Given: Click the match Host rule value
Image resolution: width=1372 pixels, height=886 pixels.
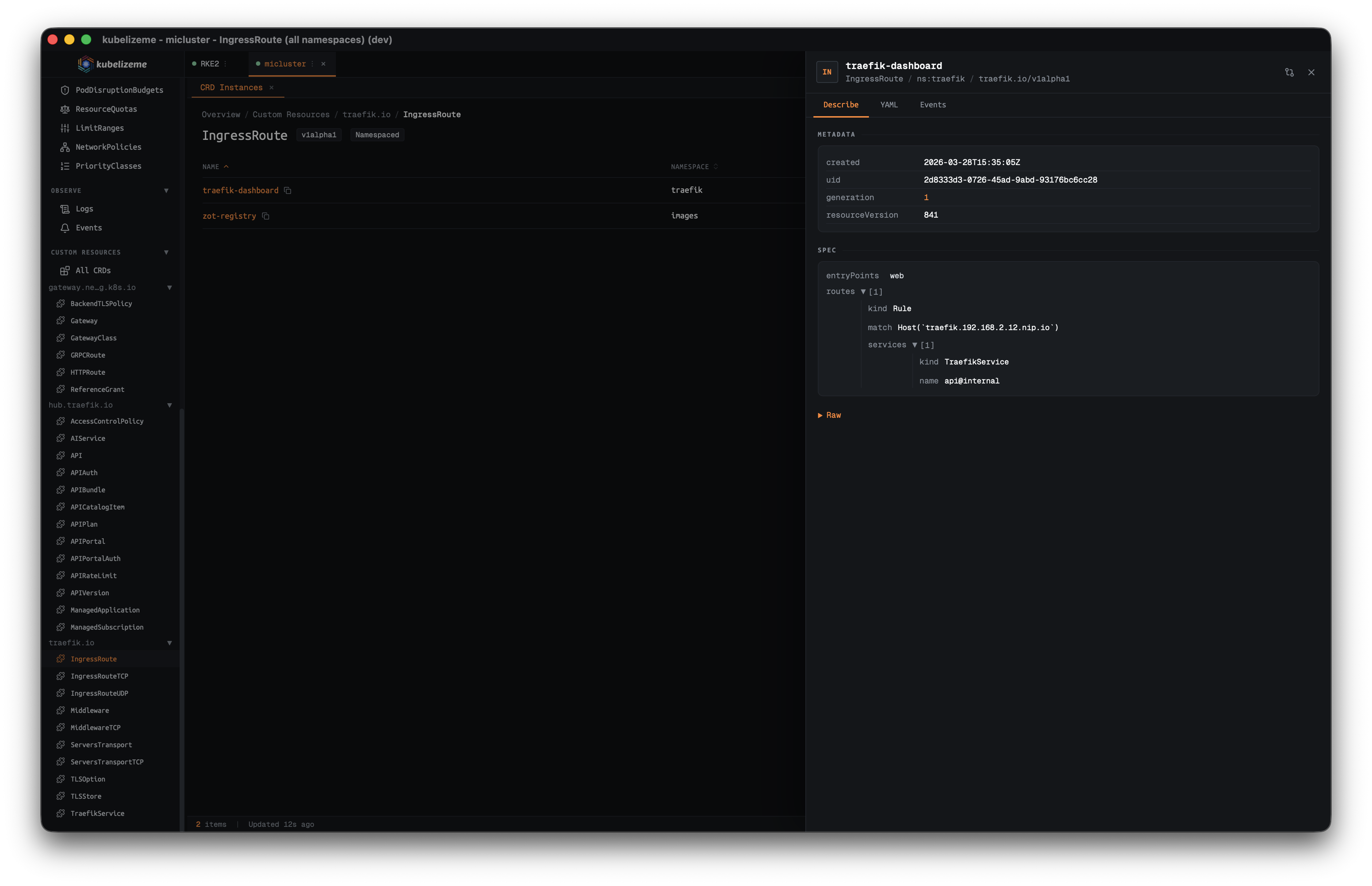Looking at the screenshot, I should (978, 328).
